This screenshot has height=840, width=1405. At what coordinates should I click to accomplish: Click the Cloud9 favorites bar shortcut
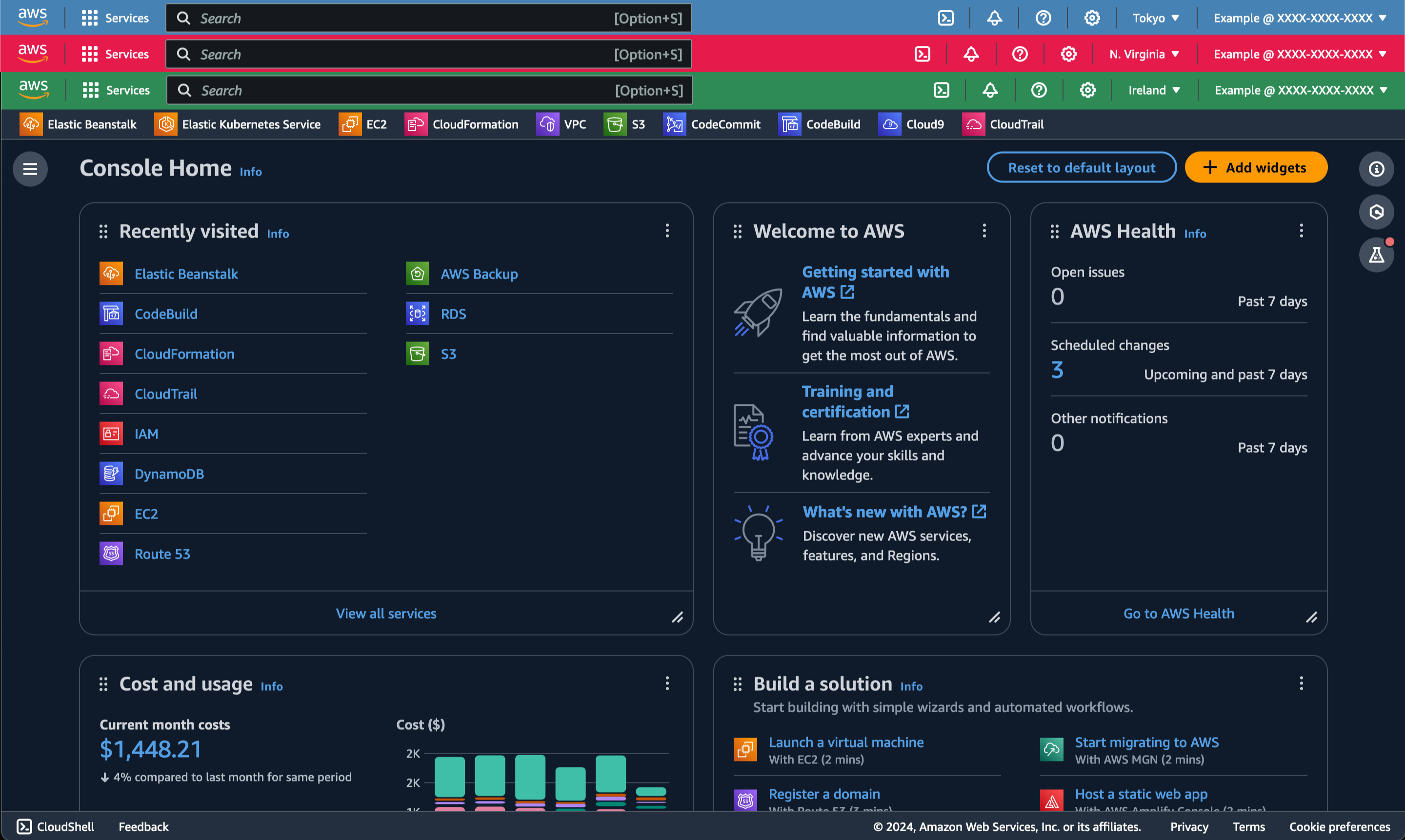911,124
